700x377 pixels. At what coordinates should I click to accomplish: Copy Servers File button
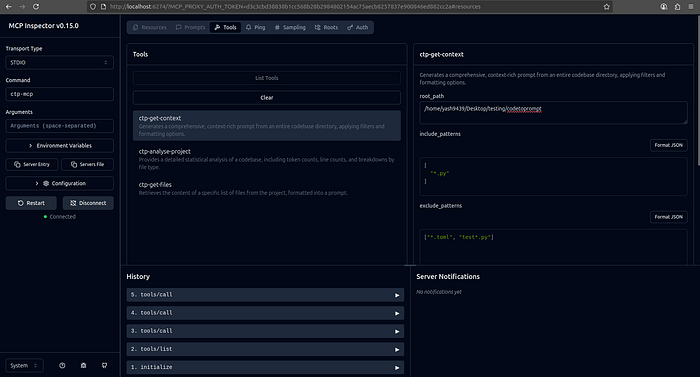tap(88, 164)
